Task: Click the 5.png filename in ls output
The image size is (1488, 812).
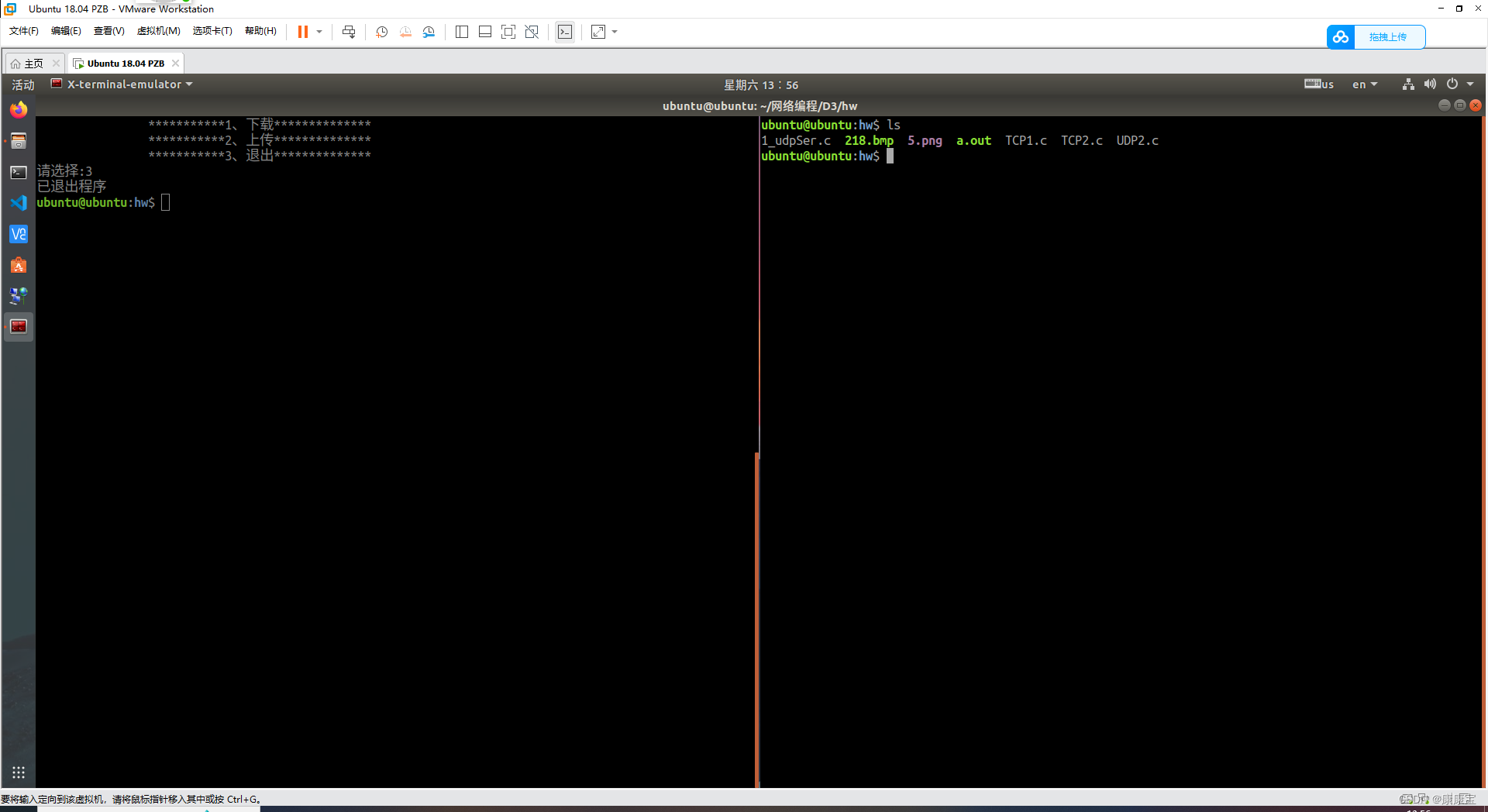Action: 925,141
